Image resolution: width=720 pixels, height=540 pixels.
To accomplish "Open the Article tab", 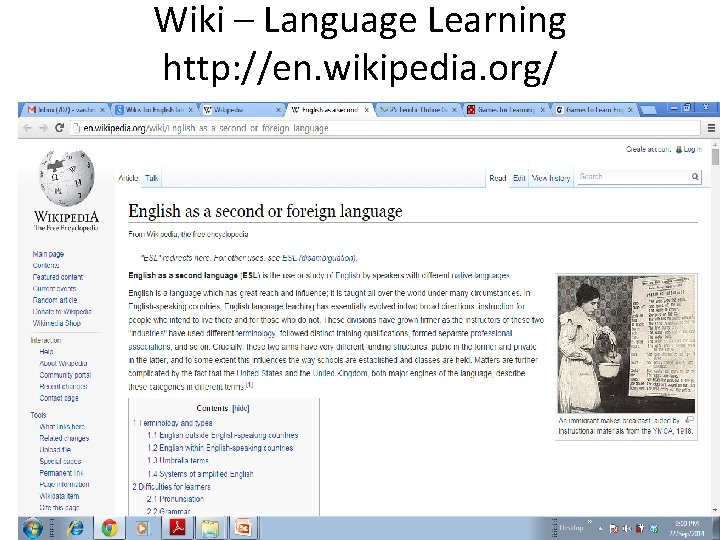I will [x=128, y=178].
